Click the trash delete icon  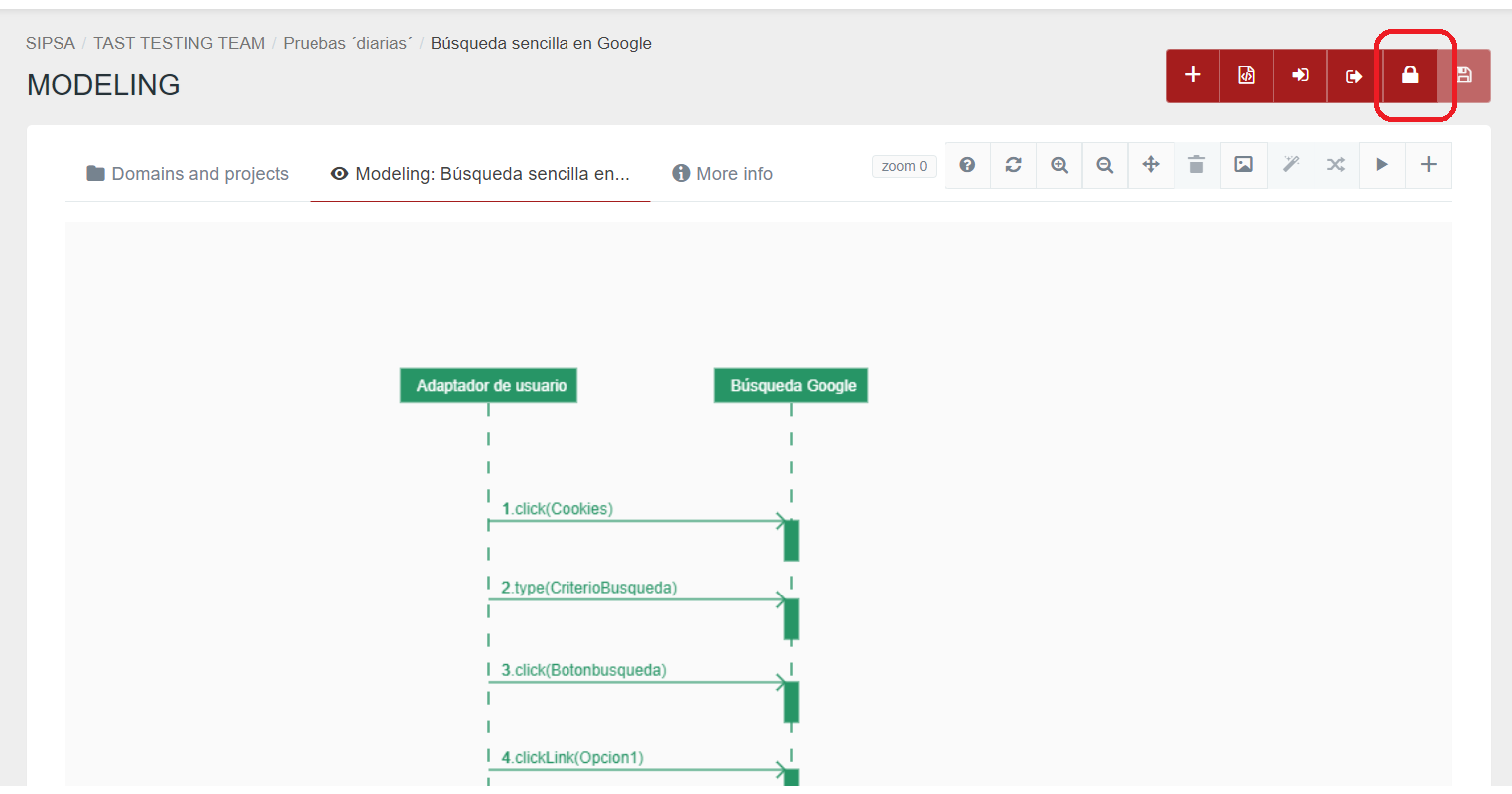(1197, 165)
